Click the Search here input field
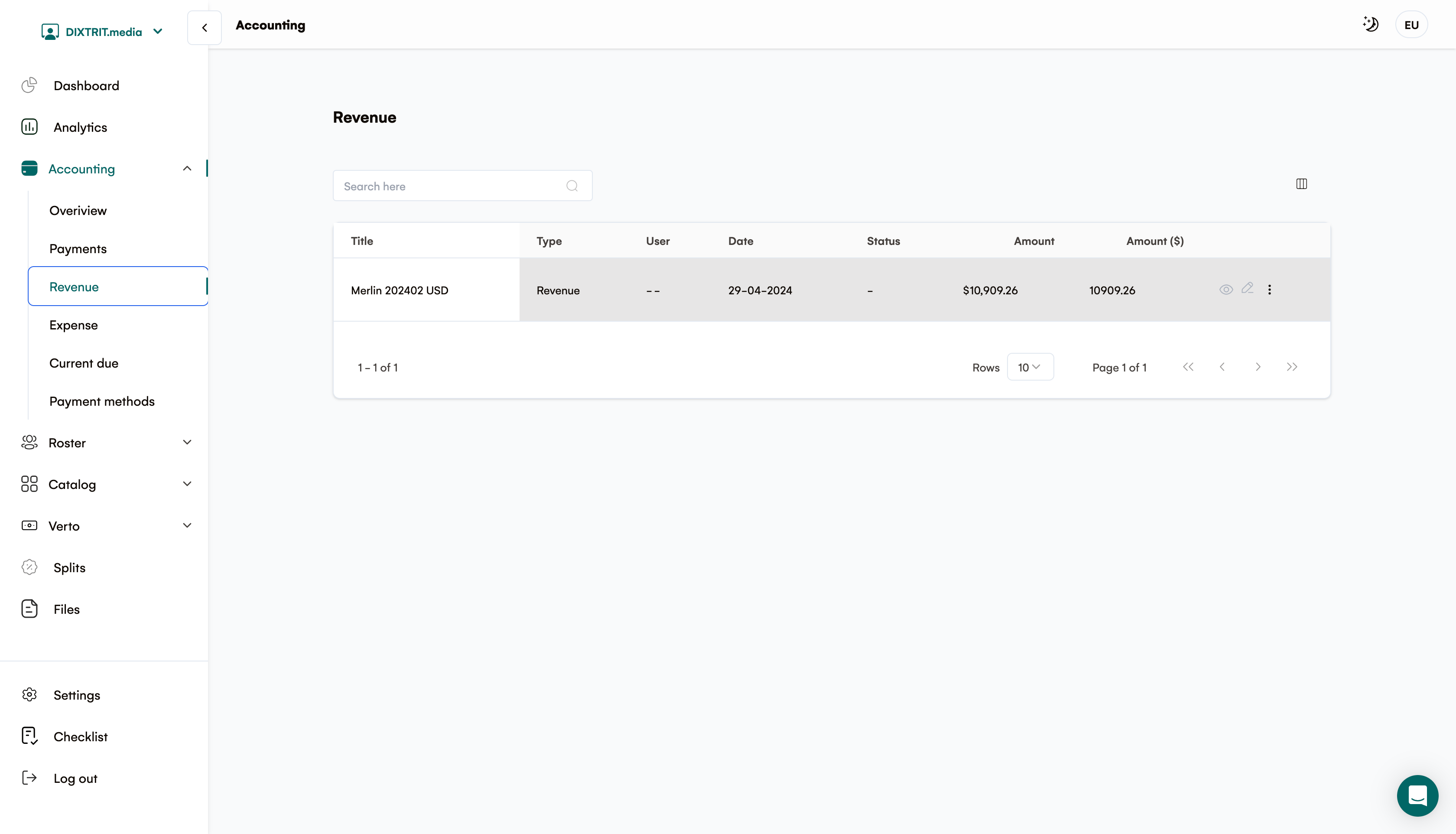The width and height of the screenshot is (1456, 834). click(x=463, y=186)
